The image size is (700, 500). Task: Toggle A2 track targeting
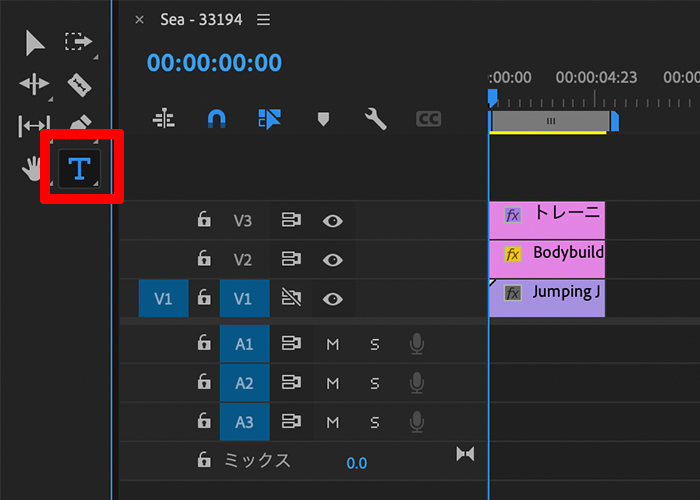pos(244,383)
